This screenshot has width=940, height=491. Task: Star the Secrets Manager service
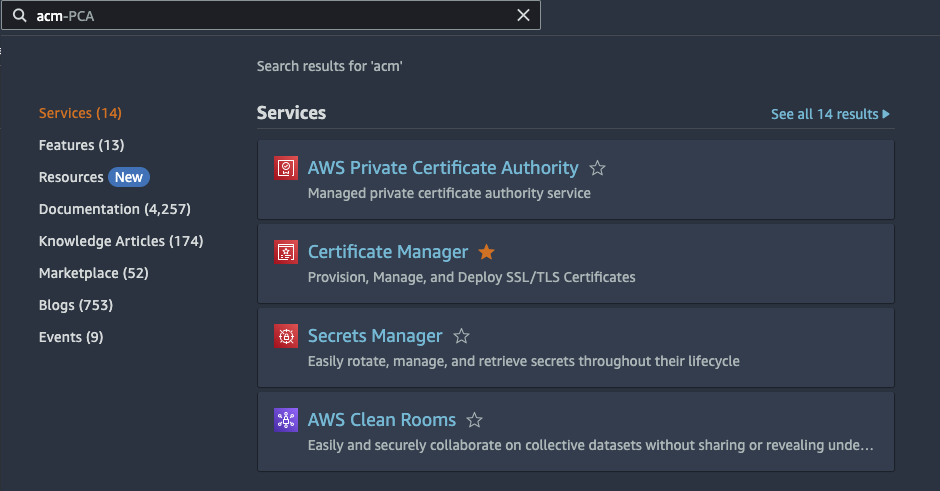pyautogui.click(x=461, y=336)
